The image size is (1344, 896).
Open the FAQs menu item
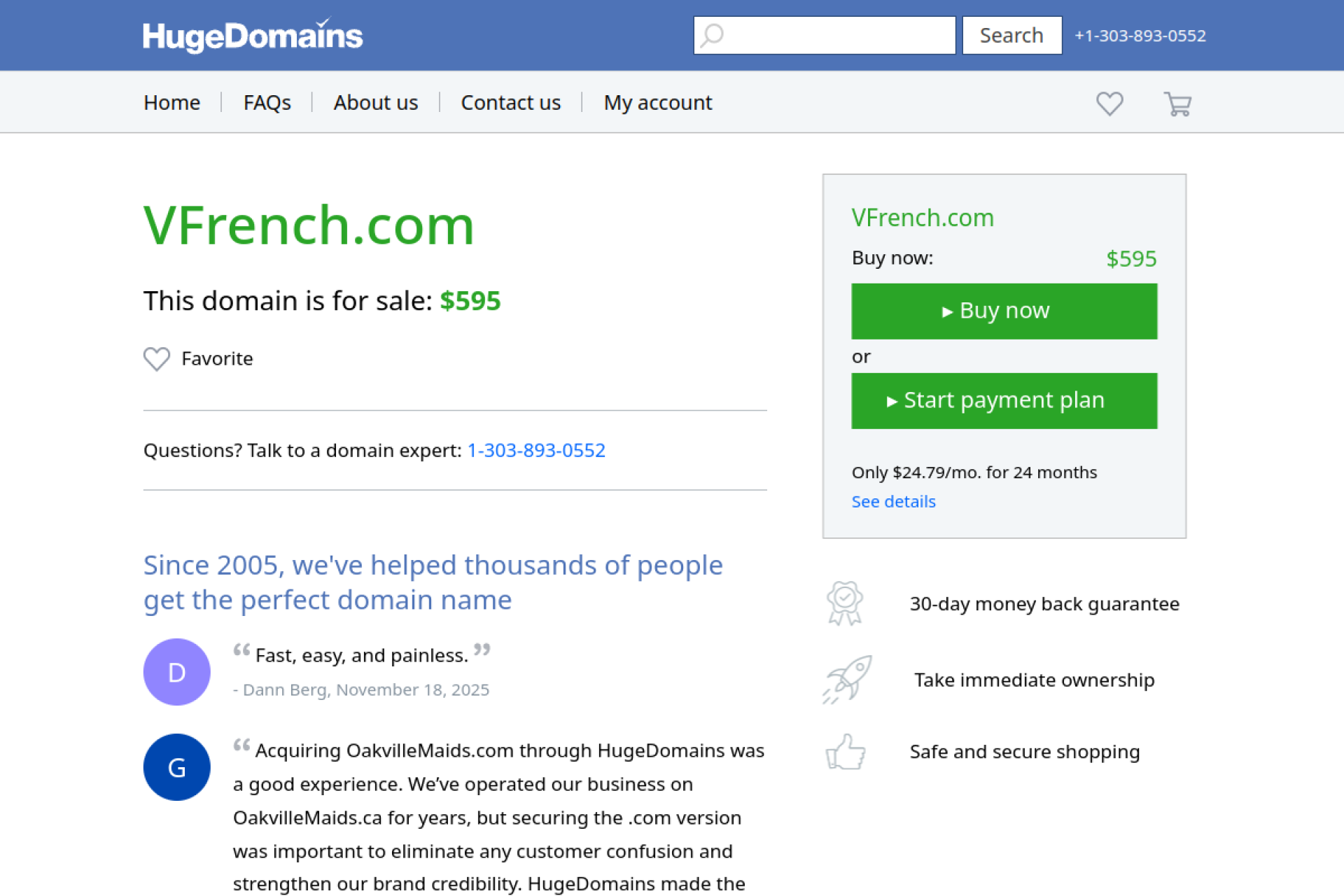(267, 103)
